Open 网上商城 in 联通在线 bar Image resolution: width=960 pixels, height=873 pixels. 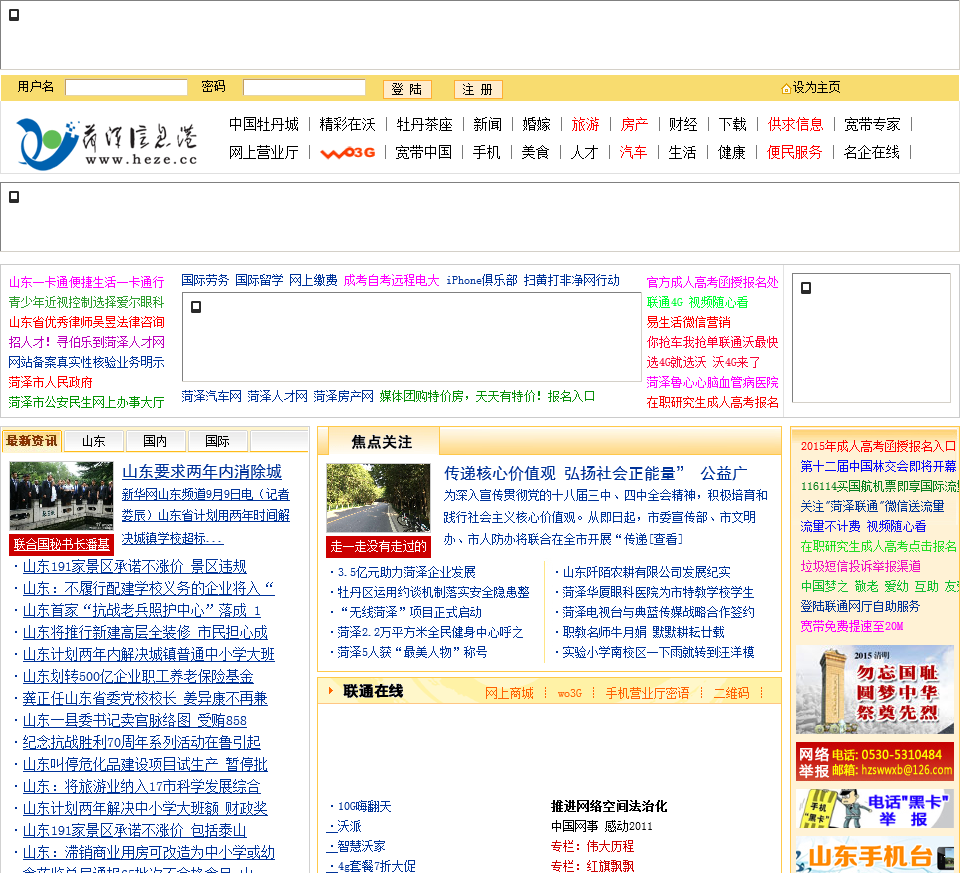point(509,693)
